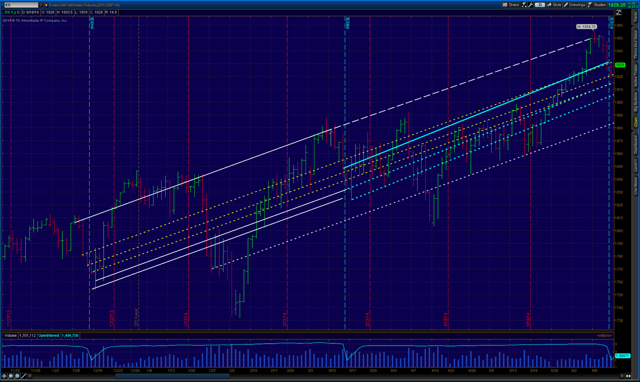Toggle the Volume study label

(x=10, y=335)
